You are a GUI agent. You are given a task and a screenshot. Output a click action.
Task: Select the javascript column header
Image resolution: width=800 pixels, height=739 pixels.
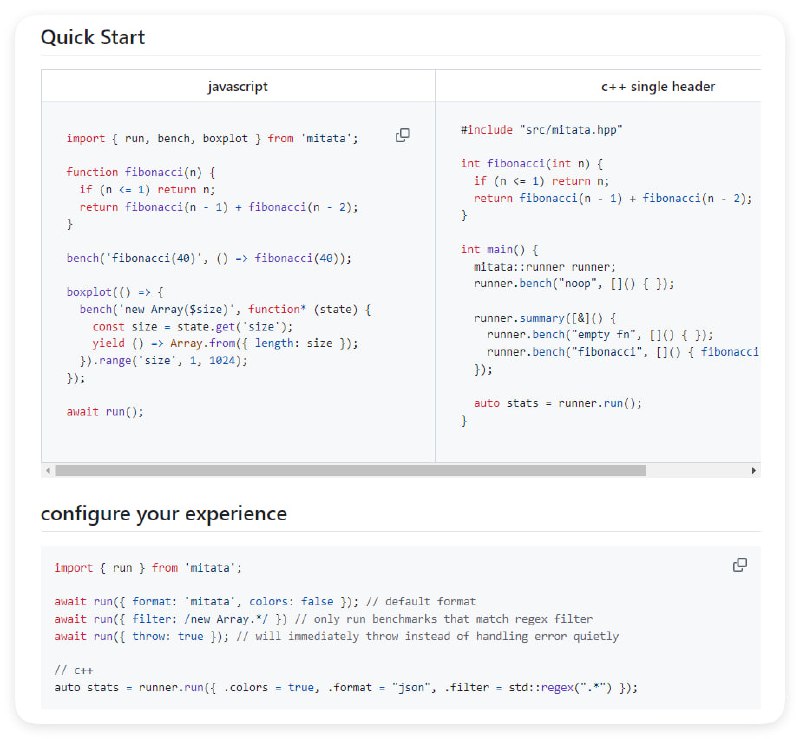click(x=238, y=87)
